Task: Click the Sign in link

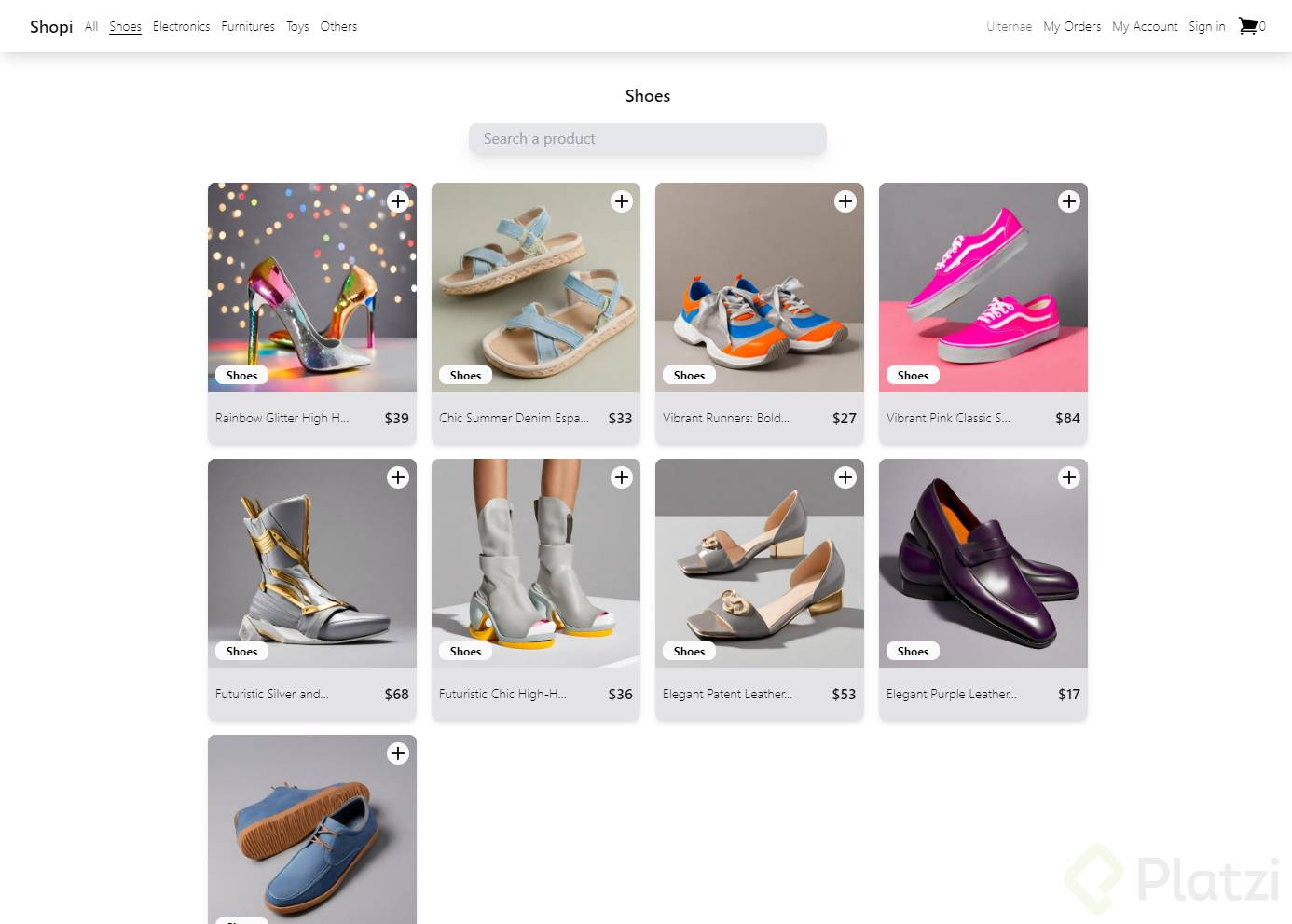Action: 1207,27
